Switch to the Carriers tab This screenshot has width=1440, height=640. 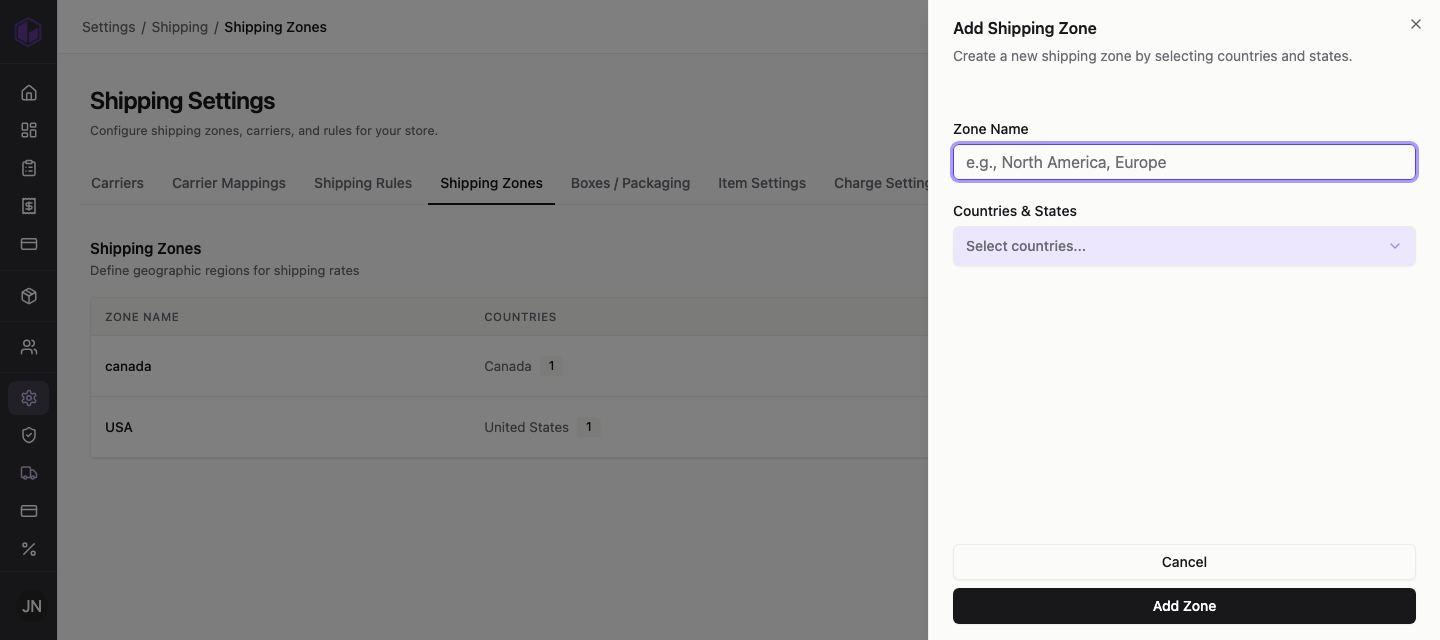click(x=117, y=183)
